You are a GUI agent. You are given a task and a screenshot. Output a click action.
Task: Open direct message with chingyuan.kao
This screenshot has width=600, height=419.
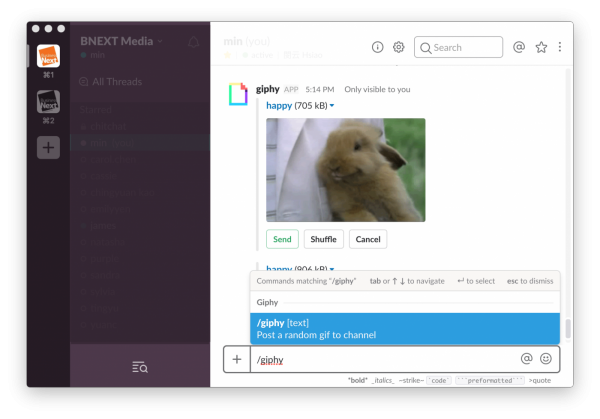[x=122, y=192]
